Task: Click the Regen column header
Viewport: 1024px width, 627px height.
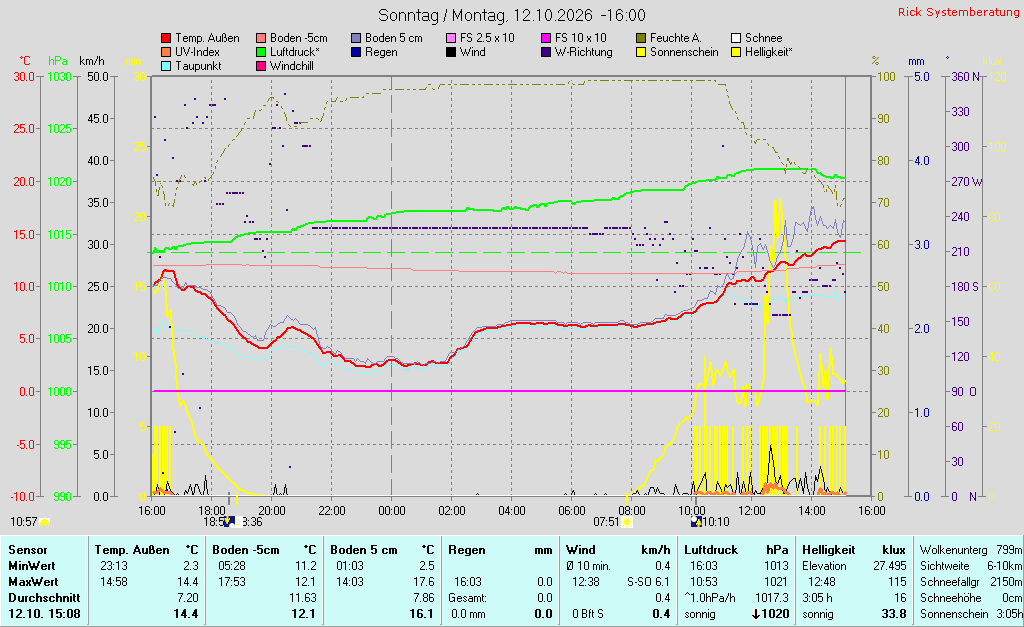Action: pyautogui.click(x=468, y=550)
